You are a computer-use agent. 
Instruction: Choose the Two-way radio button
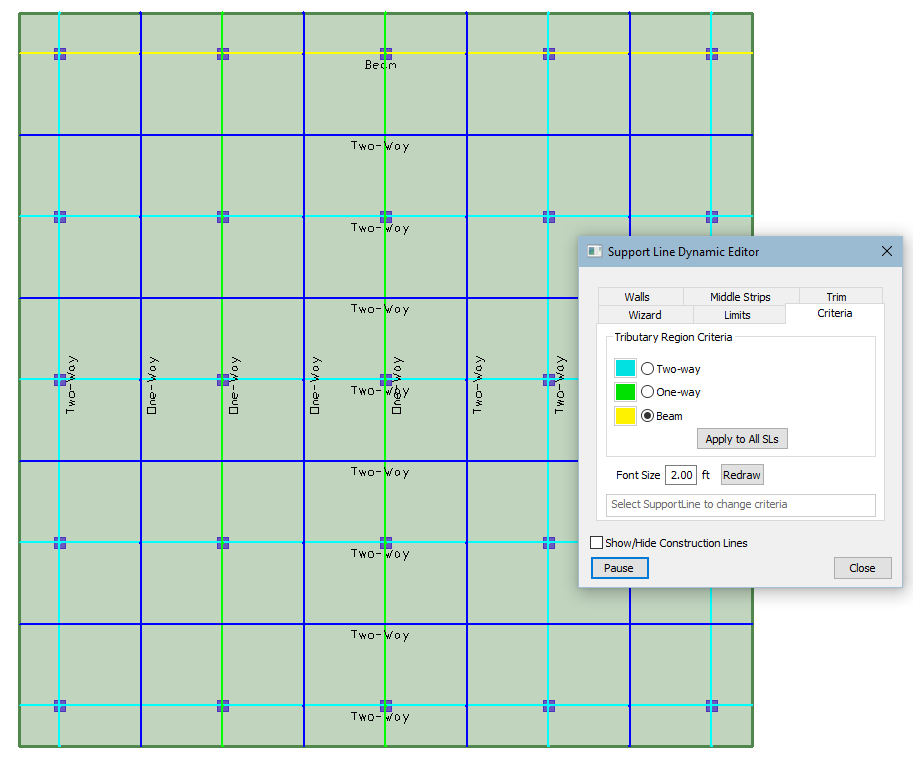coord(647,369)
